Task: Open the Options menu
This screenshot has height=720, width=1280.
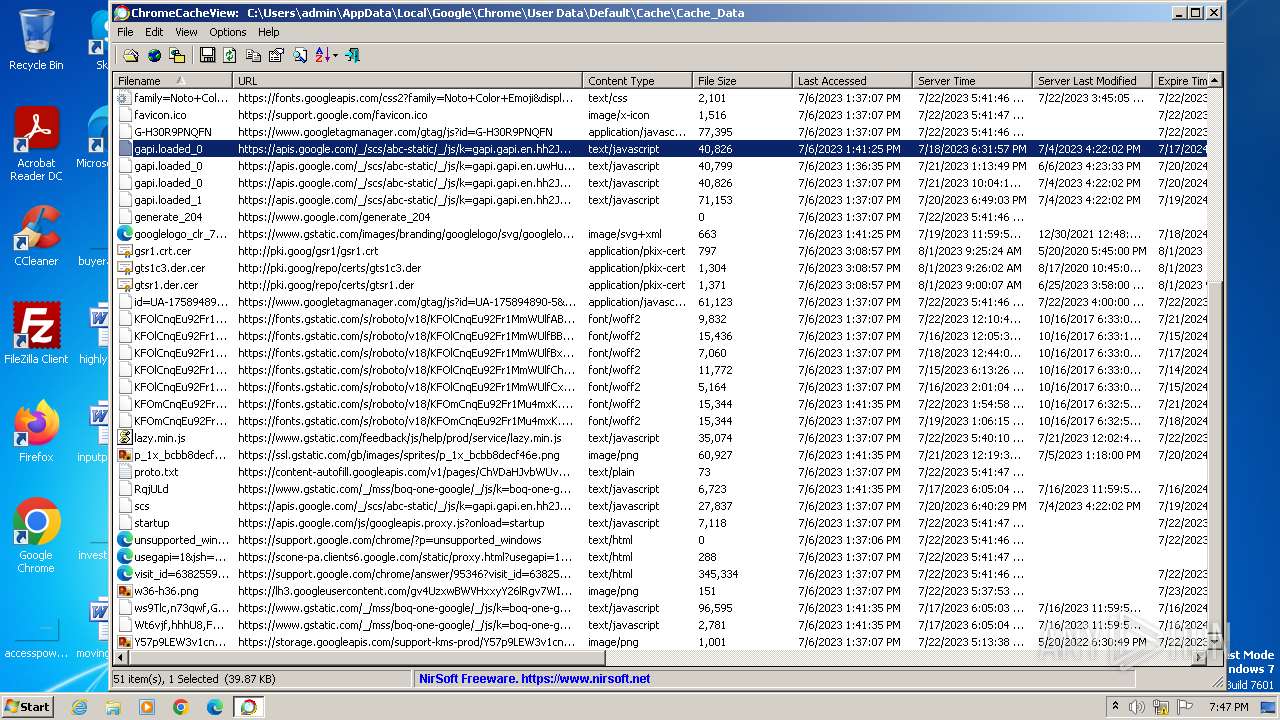Action: coord(228,32)
